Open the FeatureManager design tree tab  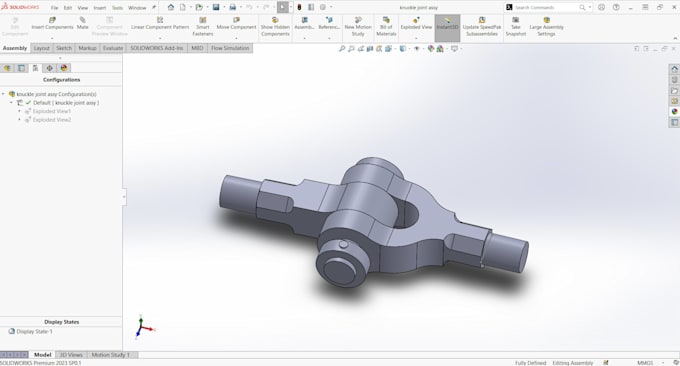[7, 68]
